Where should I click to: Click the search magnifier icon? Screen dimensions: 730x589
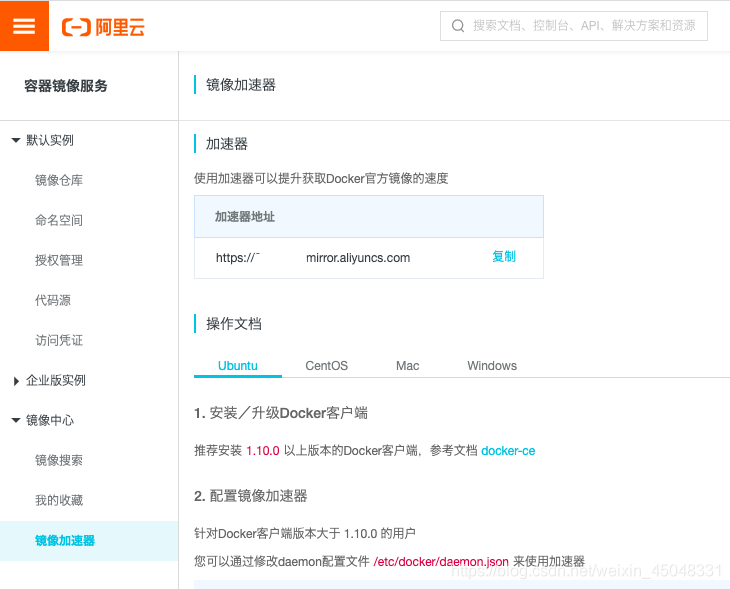(x=458, y=26)
